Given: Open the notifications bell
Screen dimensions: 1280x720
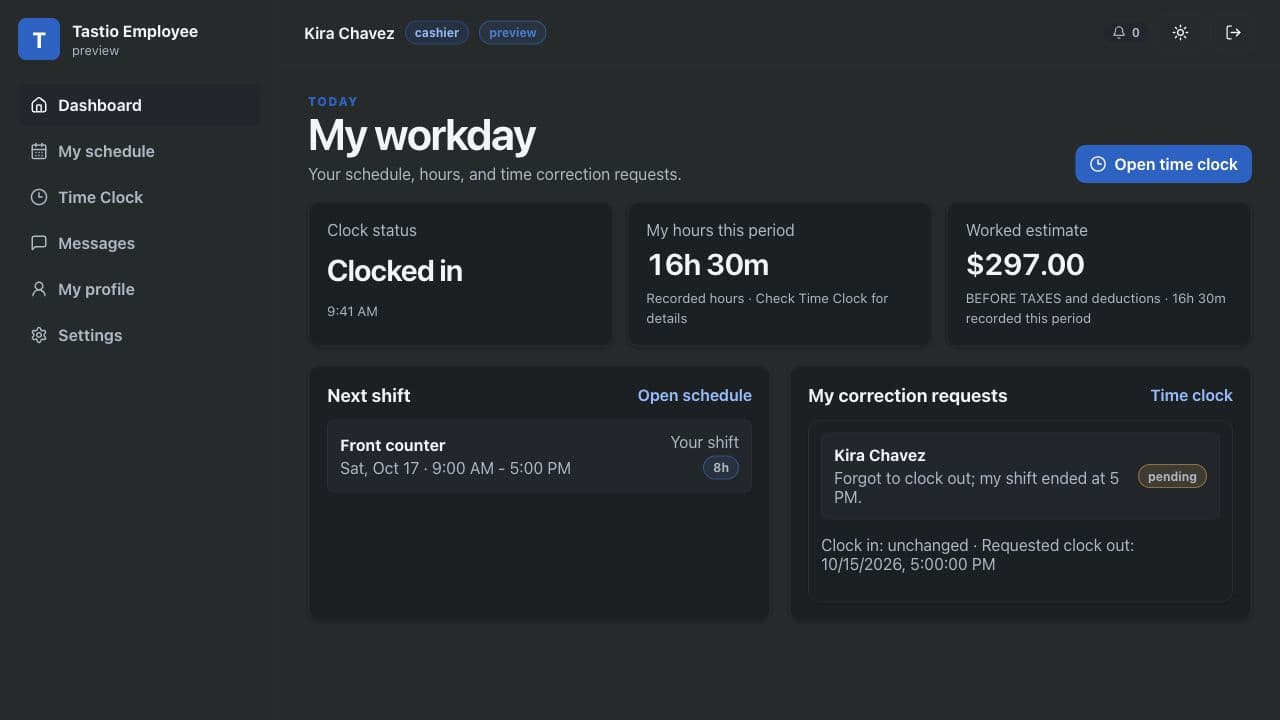Looking at the screenshot, I should pos(1126,33).
